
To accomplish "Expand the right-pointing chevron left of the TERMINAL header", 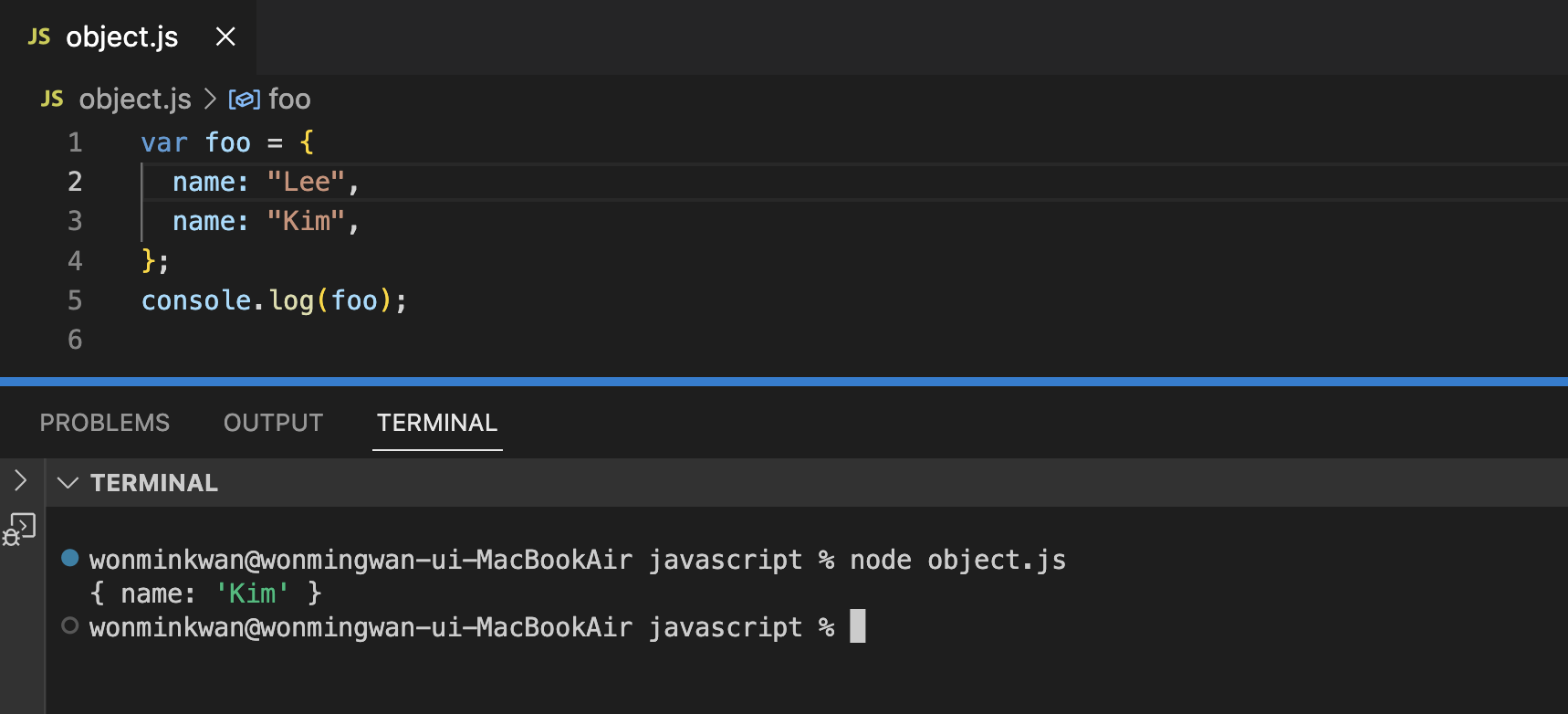I will (x=20, y=480).
